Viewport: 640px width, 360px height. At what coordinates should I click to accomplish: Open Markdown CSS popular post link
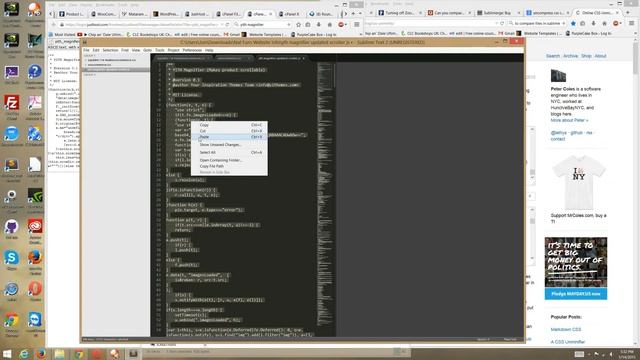pyautogui.click(x=565, y=329)
